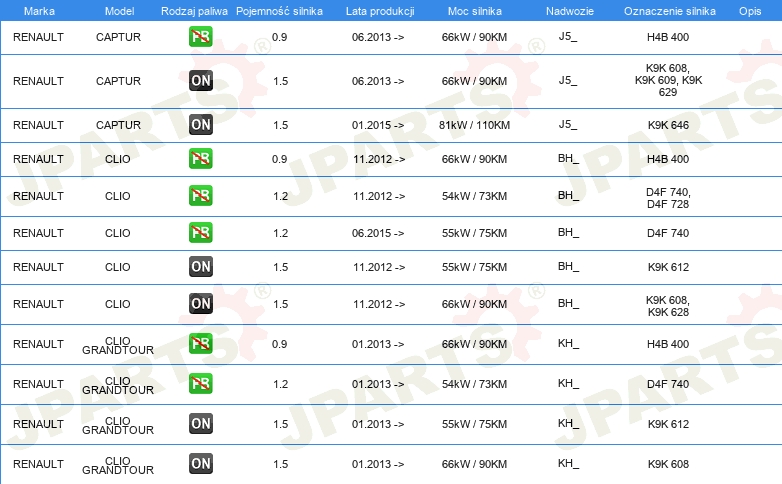Select 'CAPTUR' in the K9K 646 row
The width and height of the screenshot is (782, 484).
click(118, 125)
